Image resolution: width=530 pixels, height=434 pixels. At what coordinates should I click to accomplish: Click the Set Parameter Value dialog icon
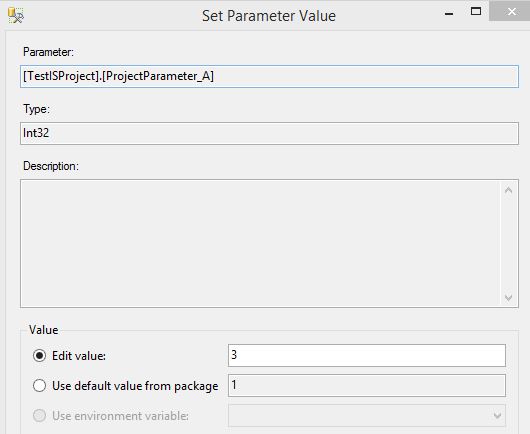pyautogui.click(x=16, y=15)
